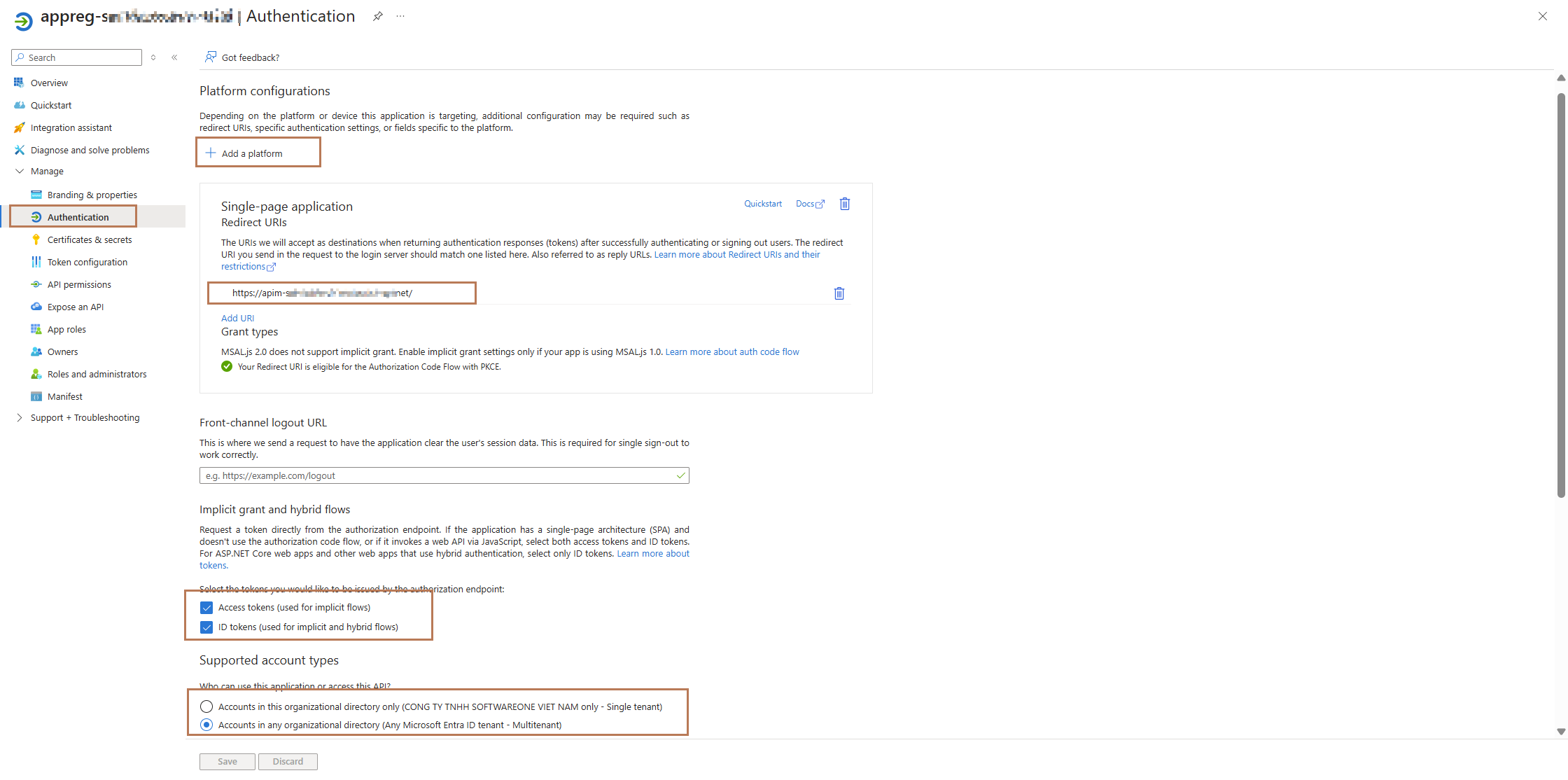Click the Authentication sidebar icon

(36, 217)
